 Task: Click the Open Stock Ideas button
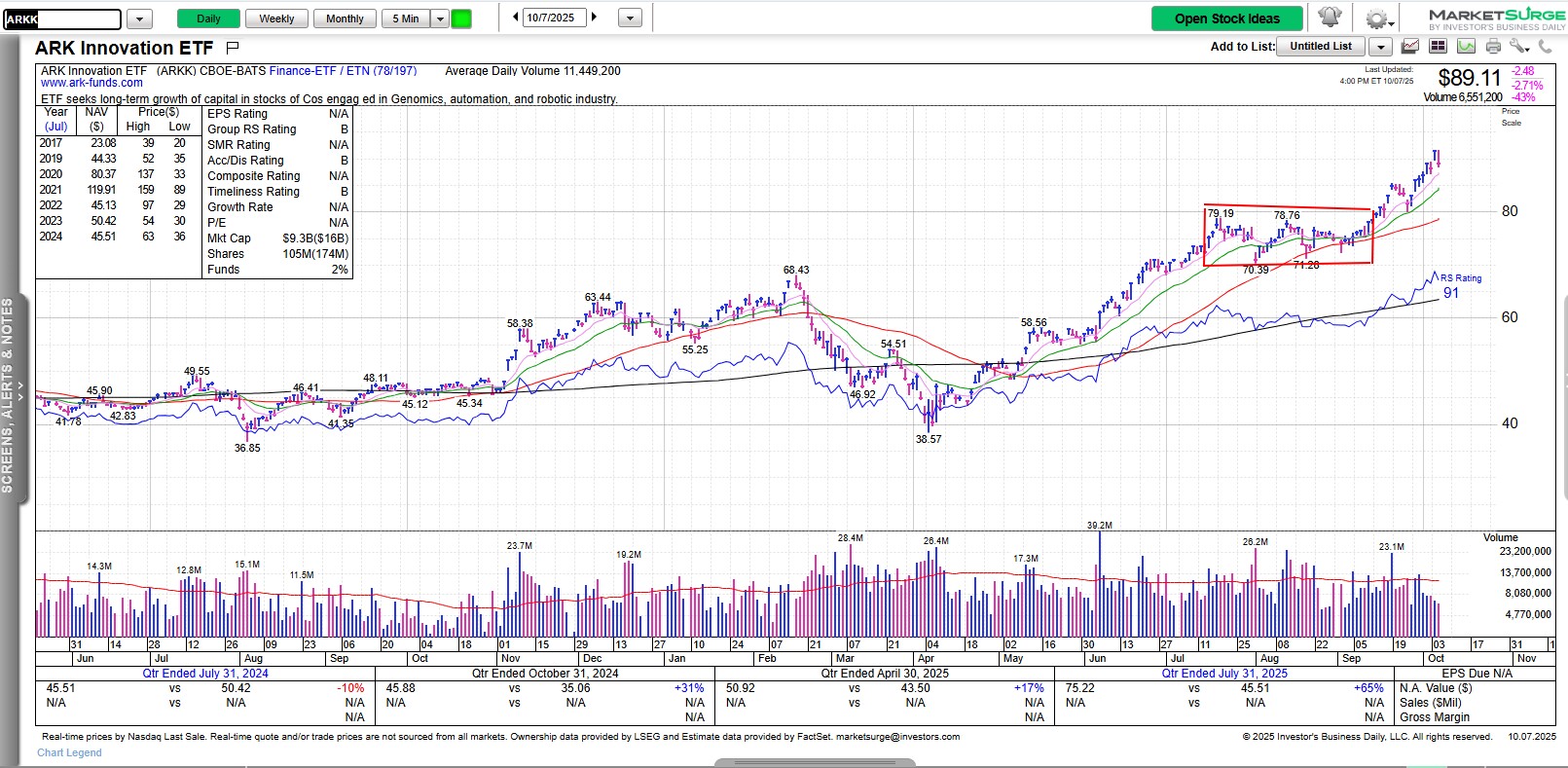[x=1226, y=18]
